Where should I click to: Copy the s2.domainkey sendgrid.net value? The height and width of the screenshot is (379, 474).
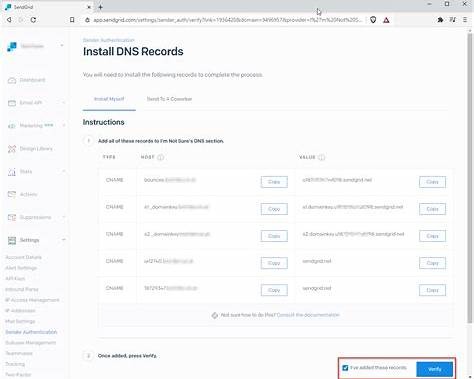coord(432,236)
